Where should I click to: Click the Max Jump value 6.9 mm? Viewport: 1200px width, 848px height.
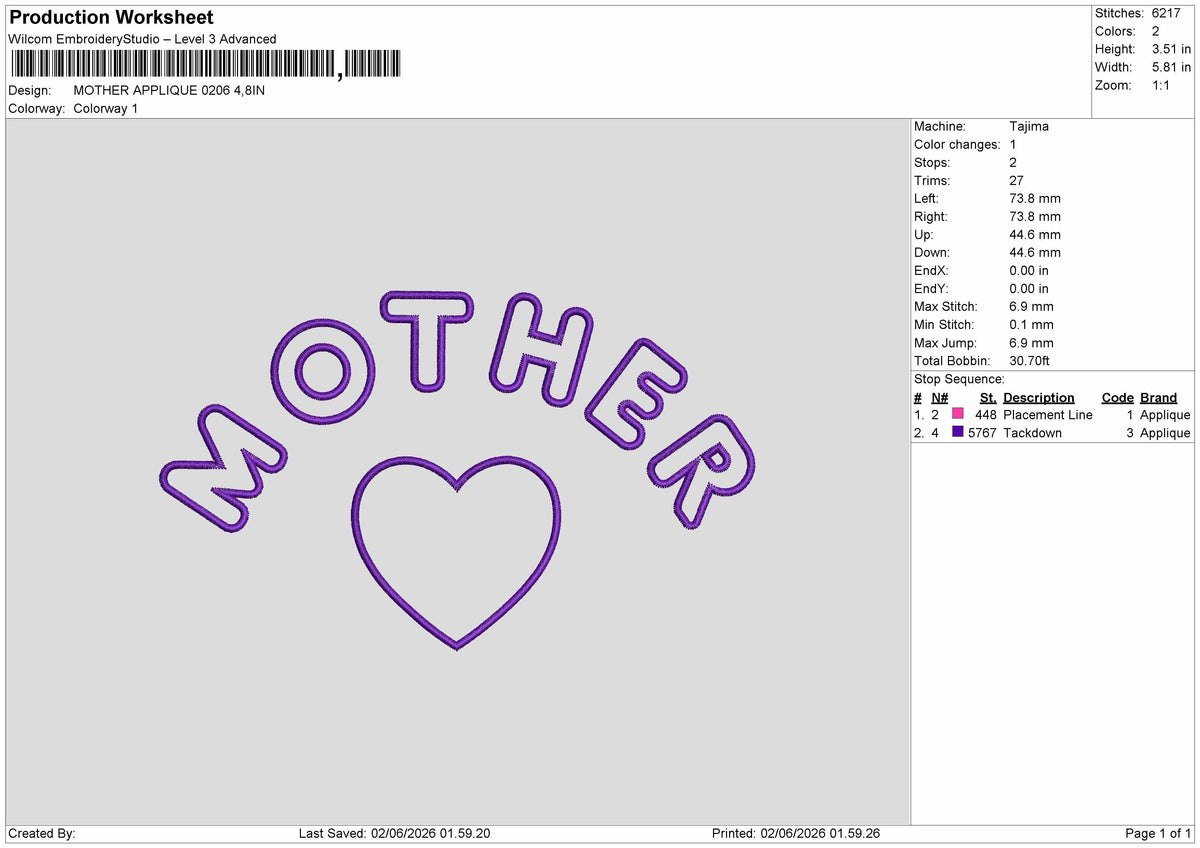tap(1032, 342)
